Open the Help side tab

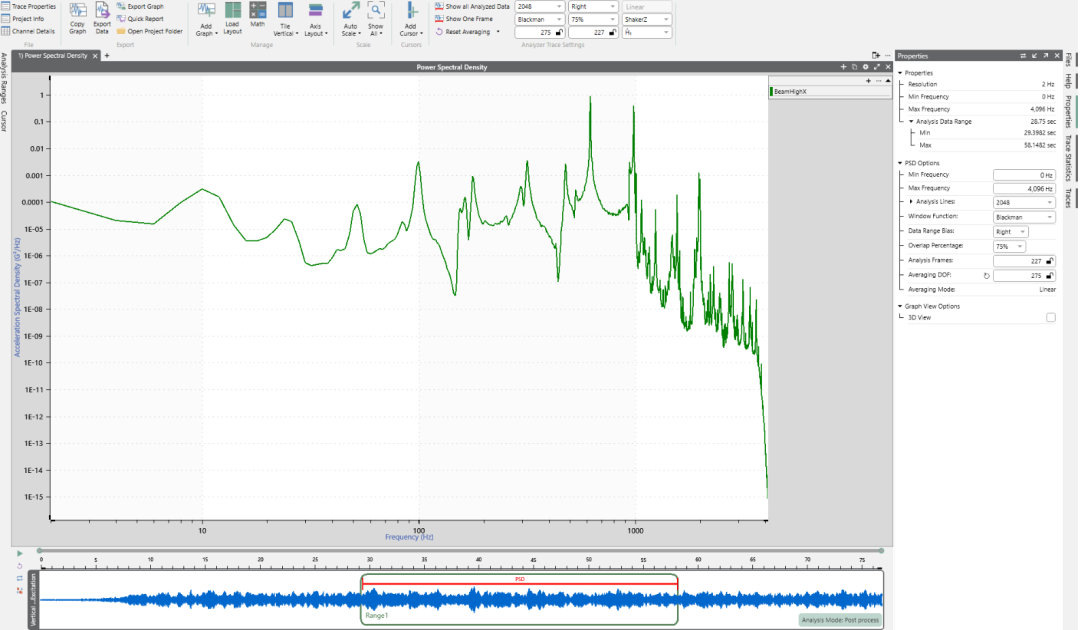[1068, 81]
